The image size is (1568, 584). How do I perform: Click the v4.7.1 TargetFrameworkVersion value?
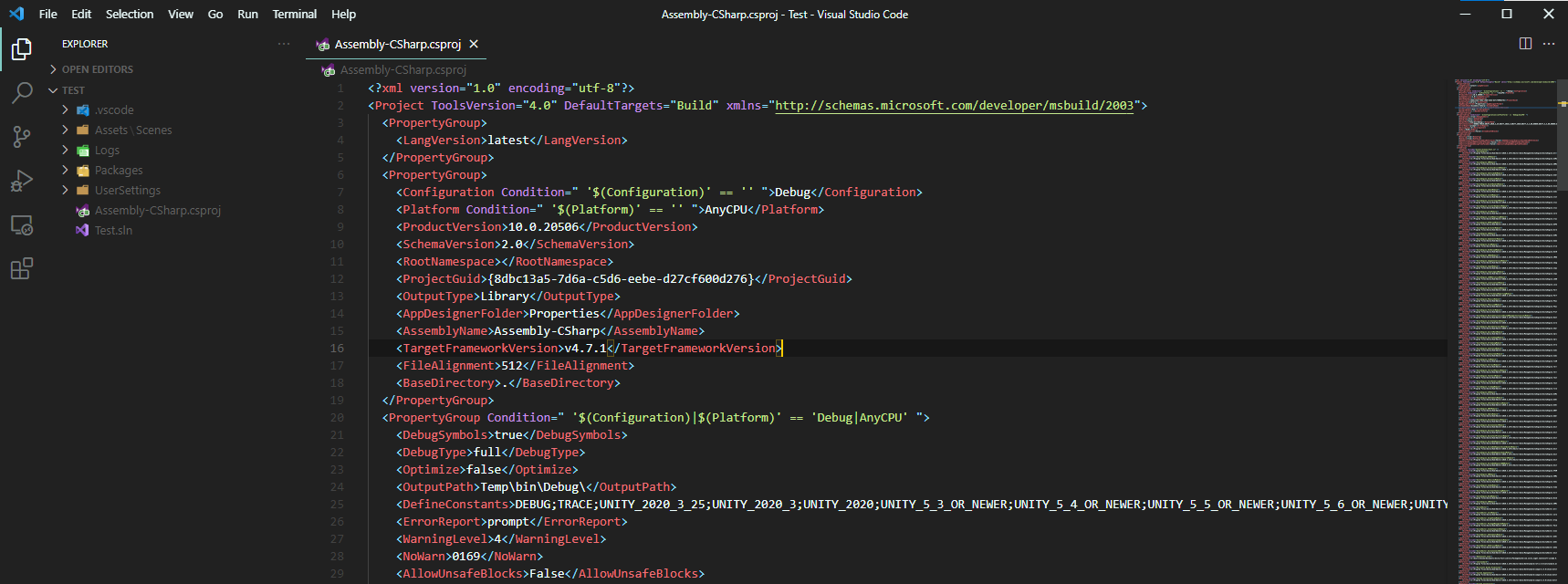tap(585, 349)
